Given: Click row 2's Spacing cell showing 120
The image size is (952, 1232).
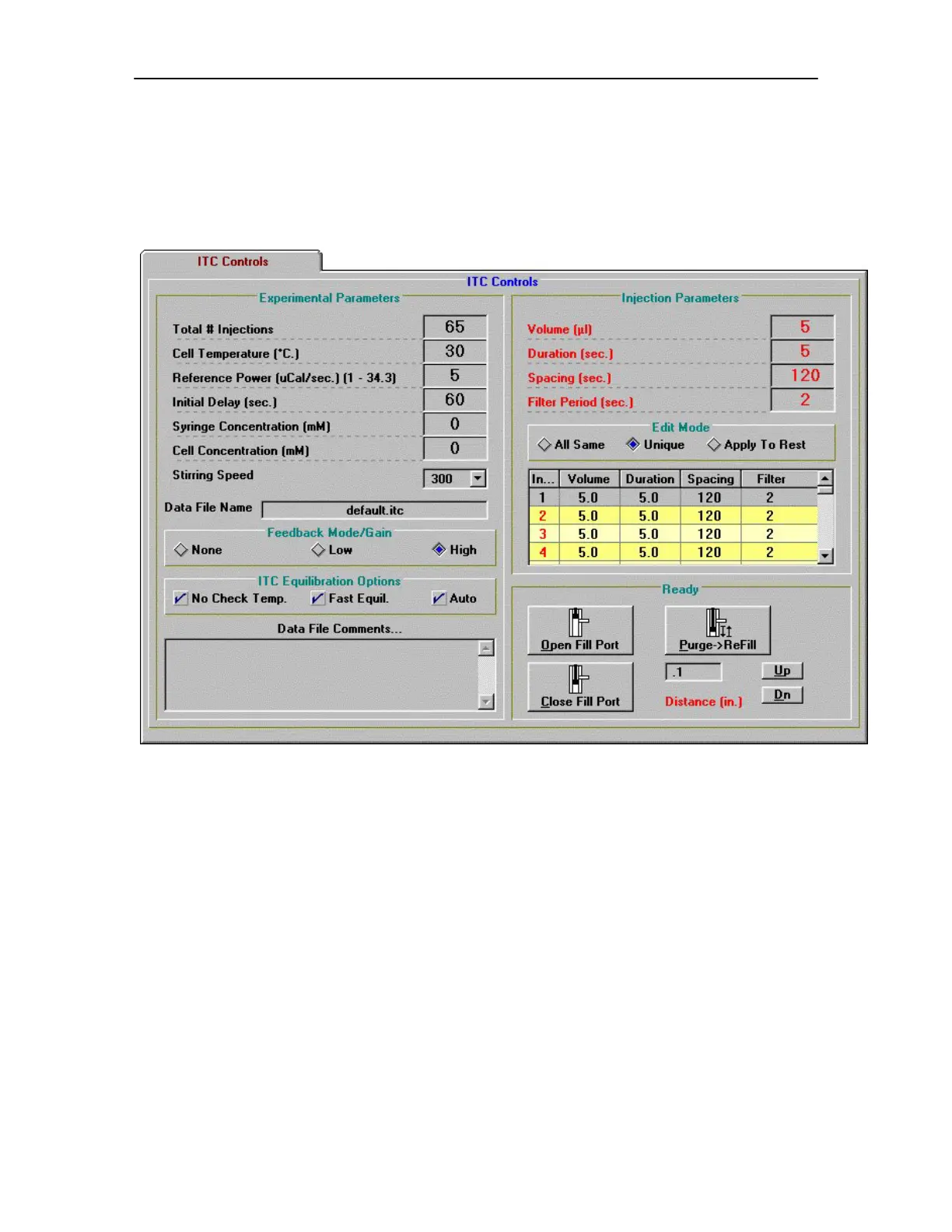Looking at the screenshot, I should 709,516.
